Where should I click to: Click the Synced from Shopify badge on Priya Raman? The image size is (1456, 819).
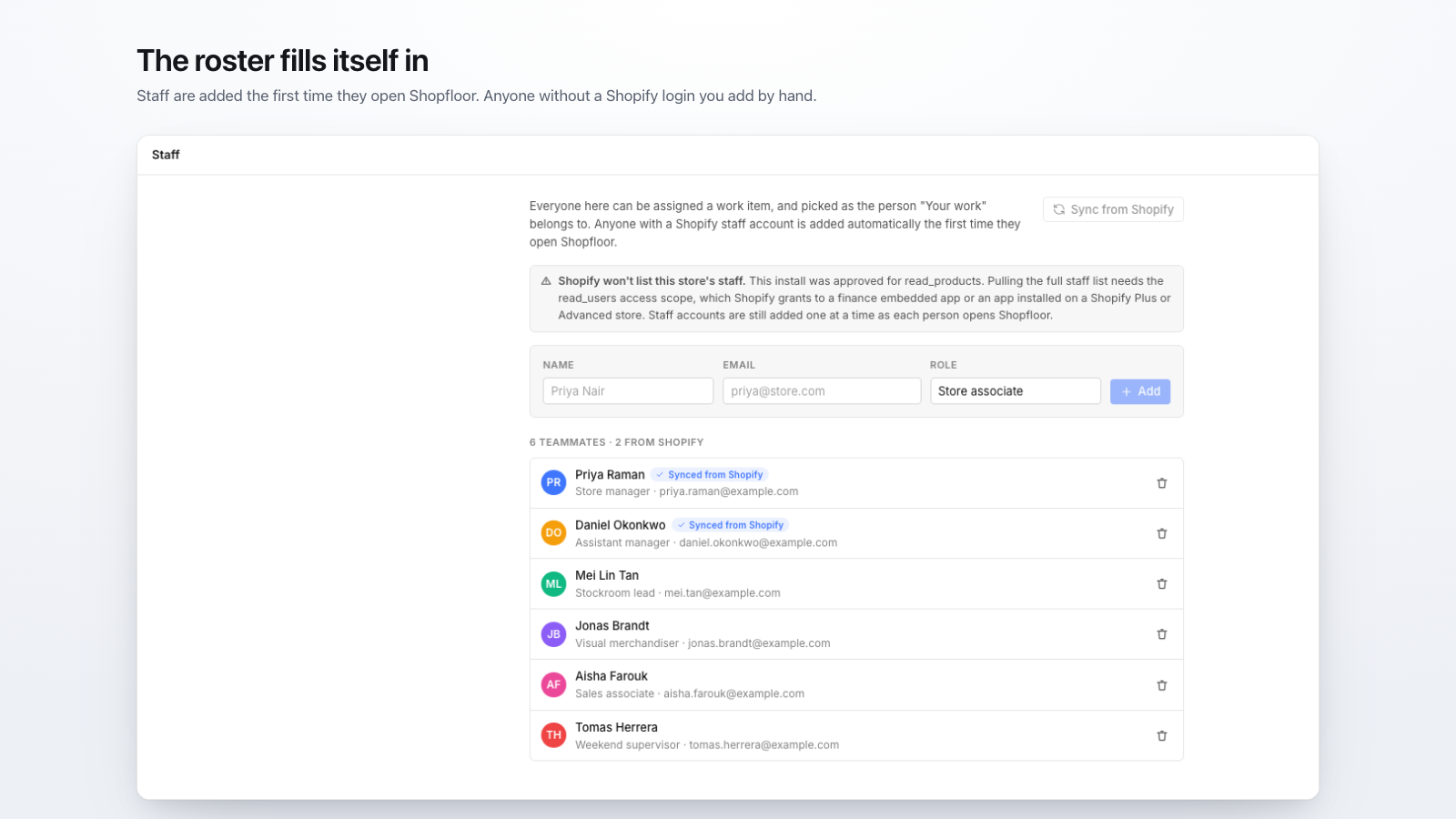(710, 475)
